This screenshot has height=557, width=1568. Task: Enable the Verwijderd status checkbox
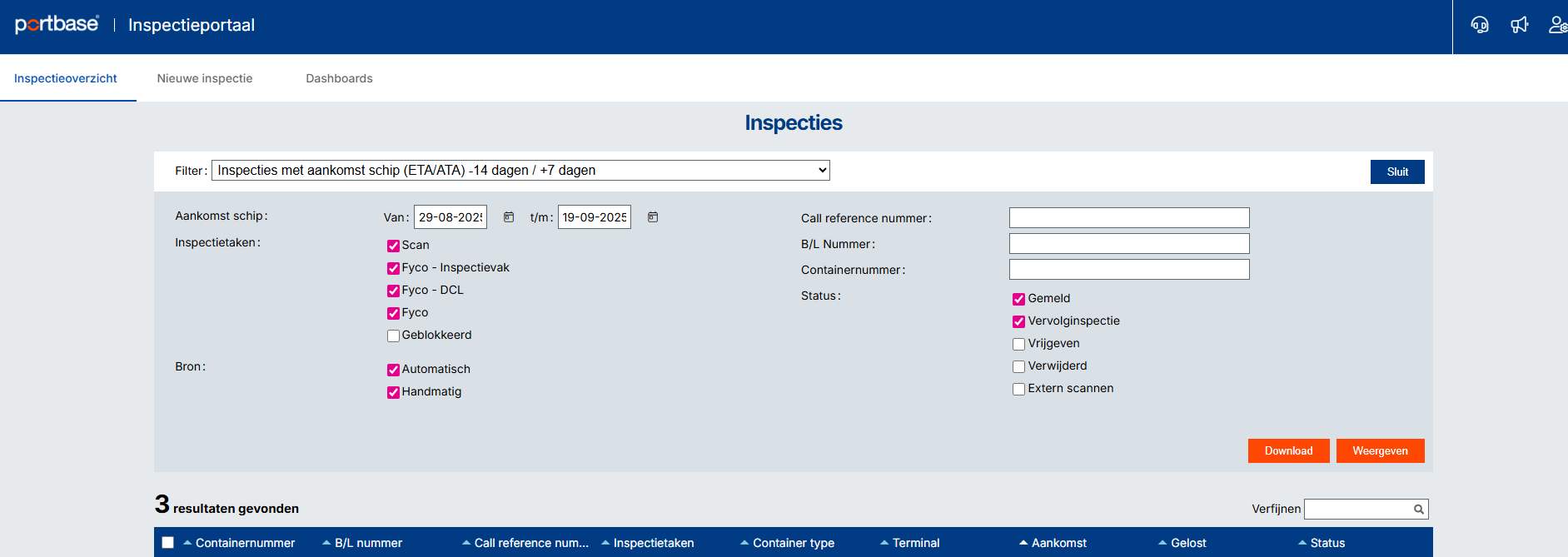point(1018,366)
